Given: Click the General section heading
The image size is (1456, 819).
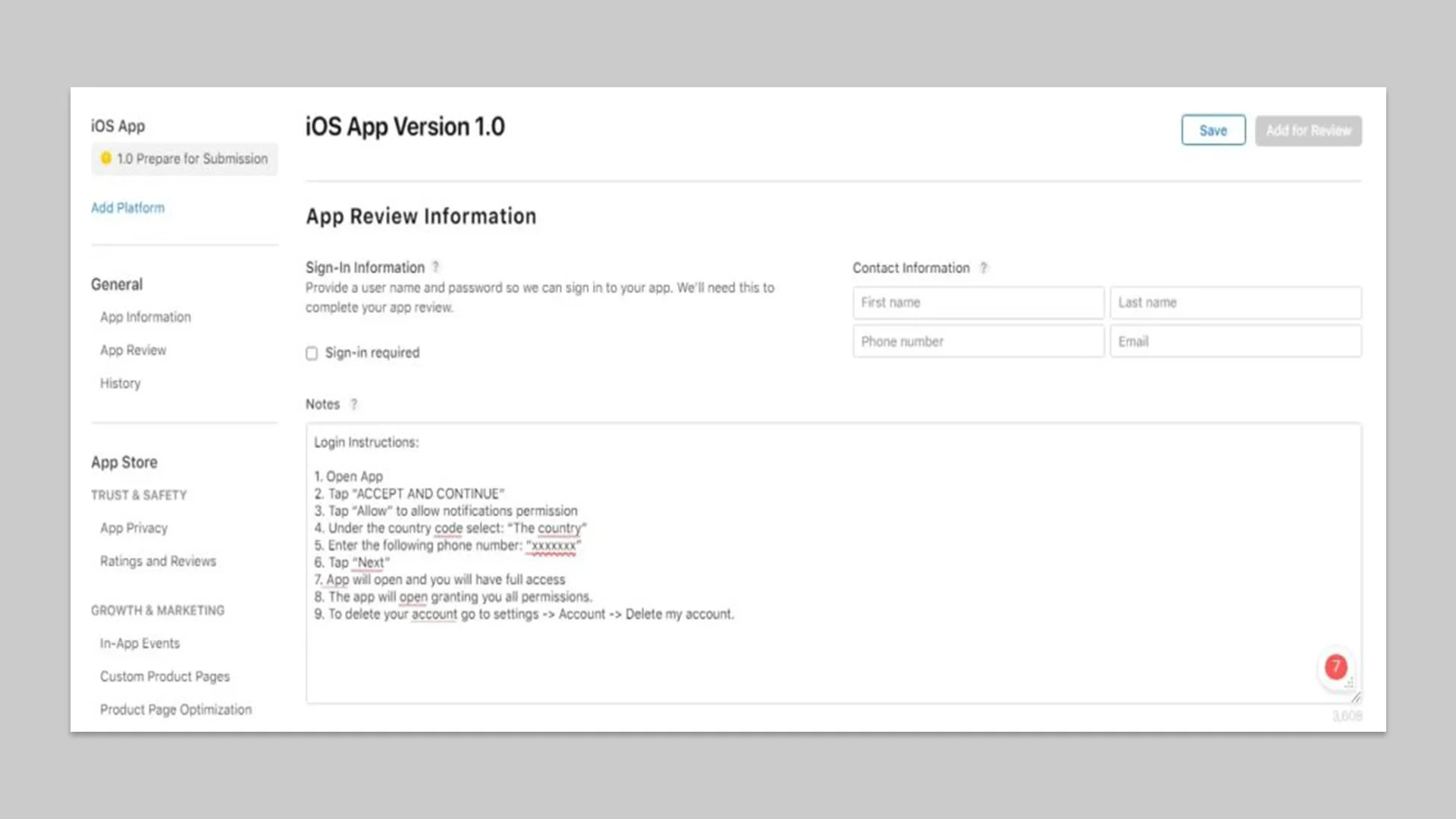Looking at the screenshot, I should (x=117, y=284).
